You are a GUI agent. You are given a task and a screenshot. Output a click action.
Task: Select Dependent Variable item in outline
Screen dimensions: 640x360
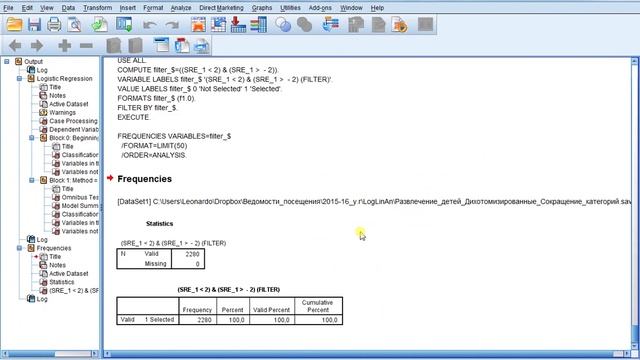click(73, 129)
